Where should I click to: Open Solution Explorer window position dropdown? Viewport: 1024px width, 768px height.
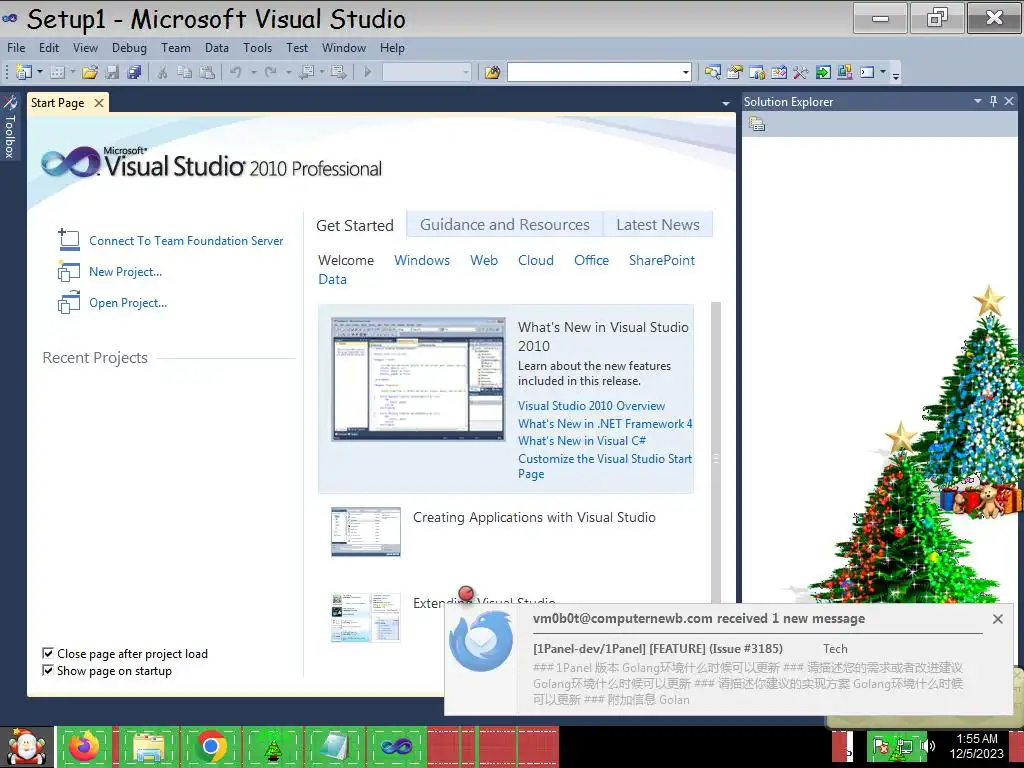pos(978,101)
